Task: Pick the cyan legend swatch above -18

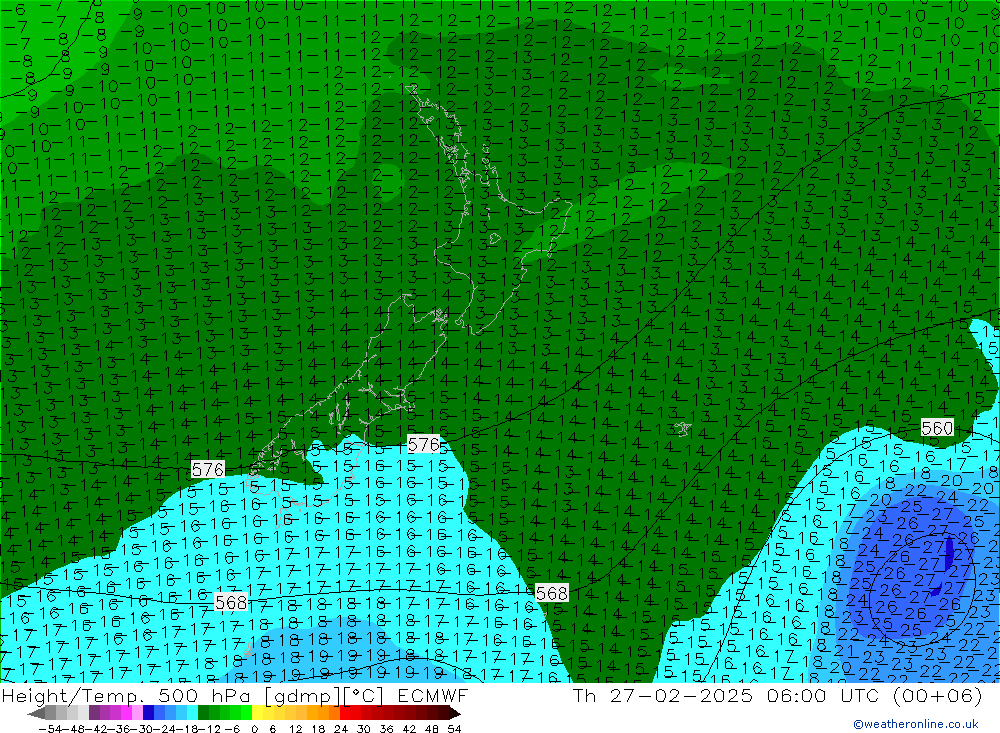Action: pos(192,713)
